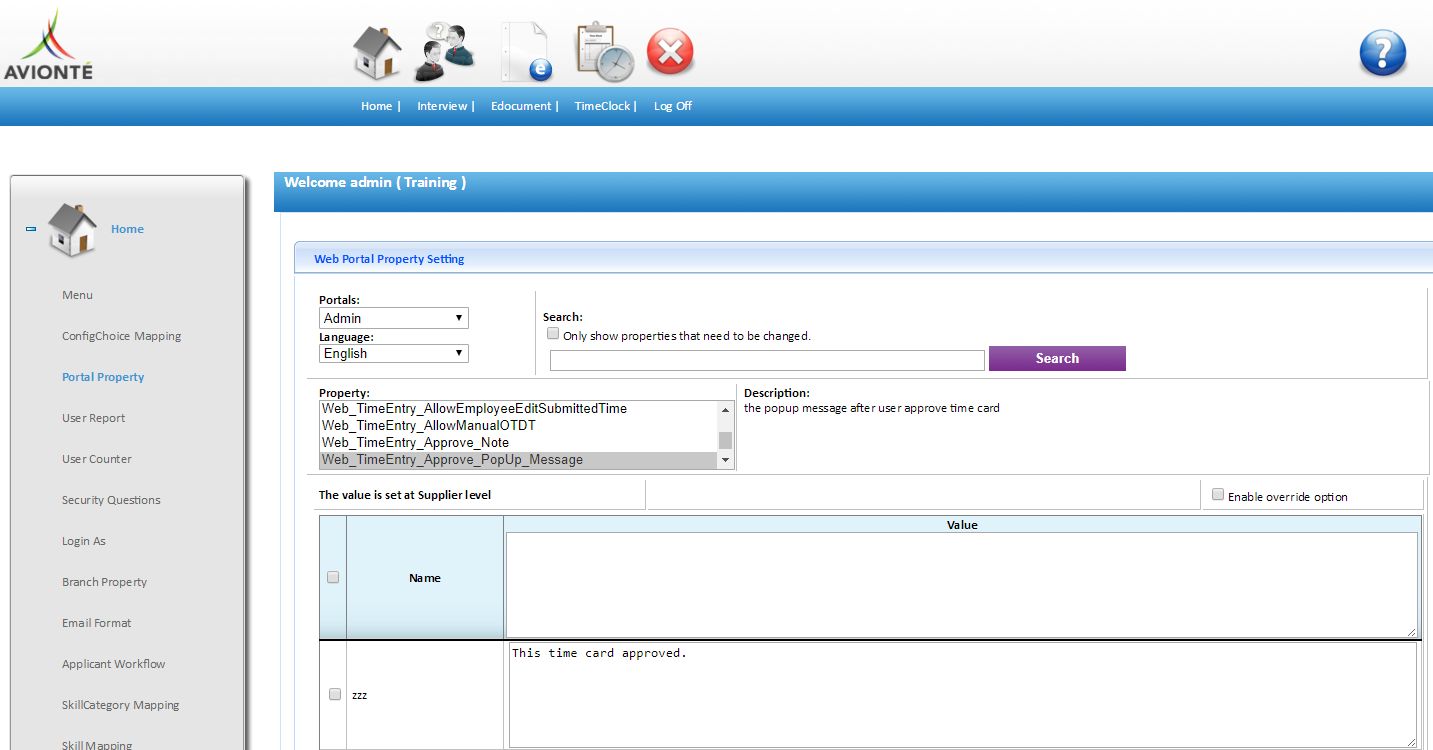Select Web_TimeEntry_Approve_Note property
This screenshot has width=1433, height=750.
click(x=518, y=443)
